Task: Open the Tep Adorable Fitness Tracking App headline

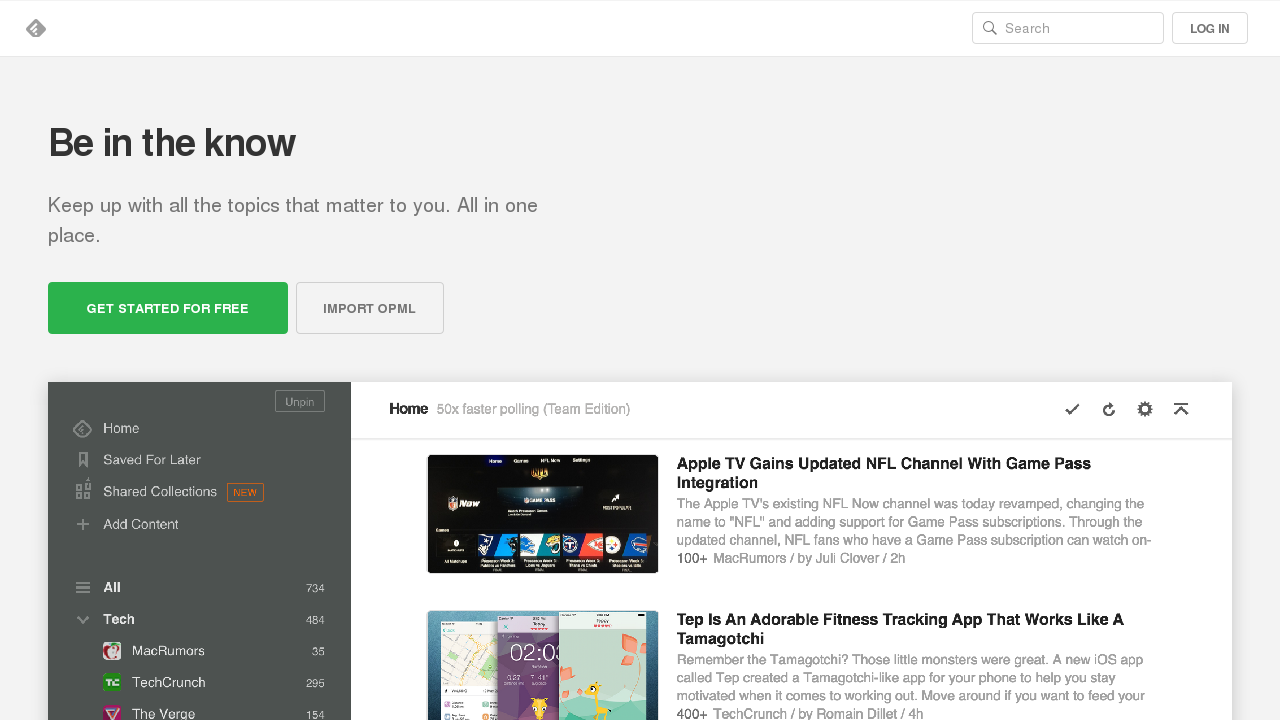Action: click(900, 629)
